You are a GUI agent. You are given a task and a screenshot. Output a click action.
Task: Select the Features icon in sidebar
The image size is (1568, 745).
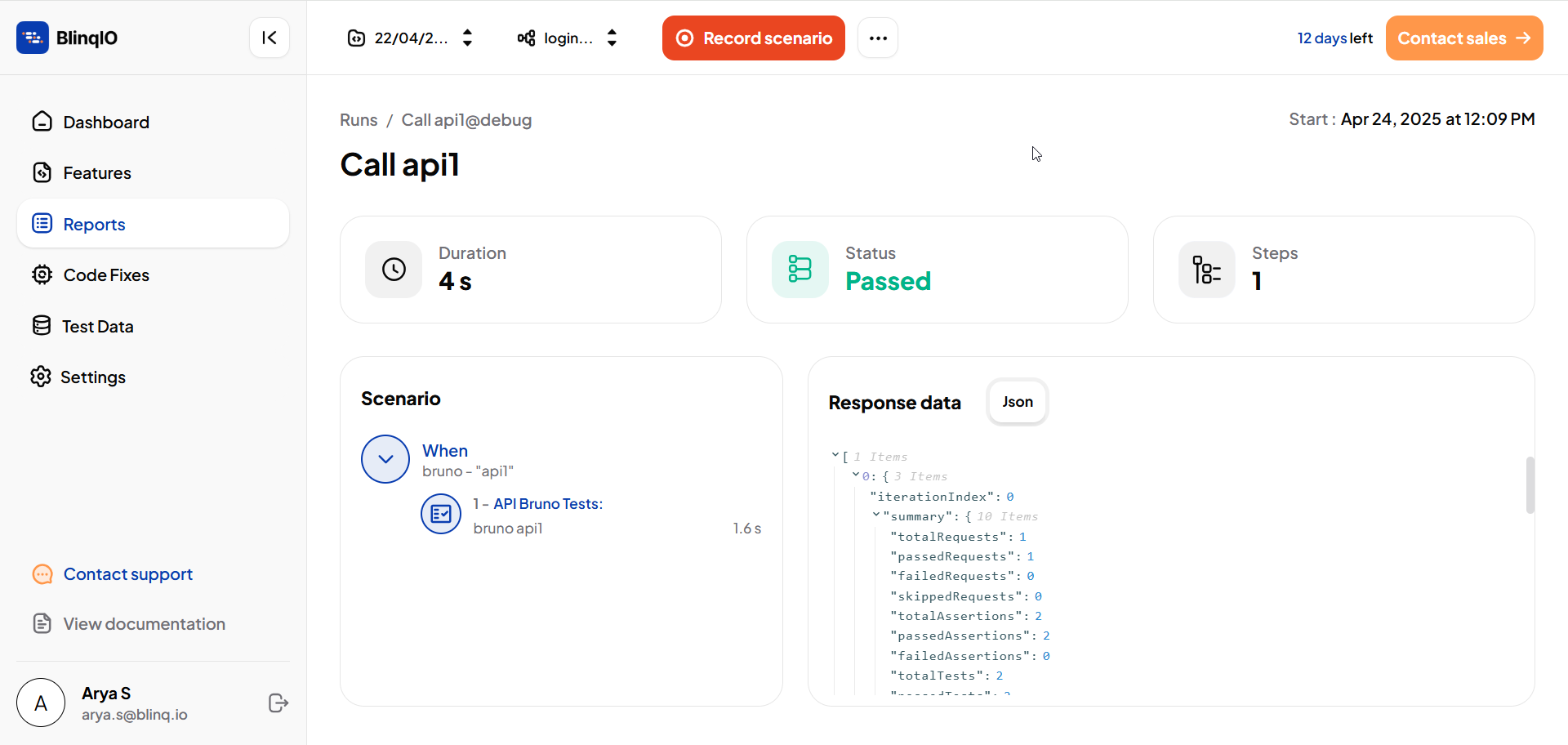click(42, 172)
